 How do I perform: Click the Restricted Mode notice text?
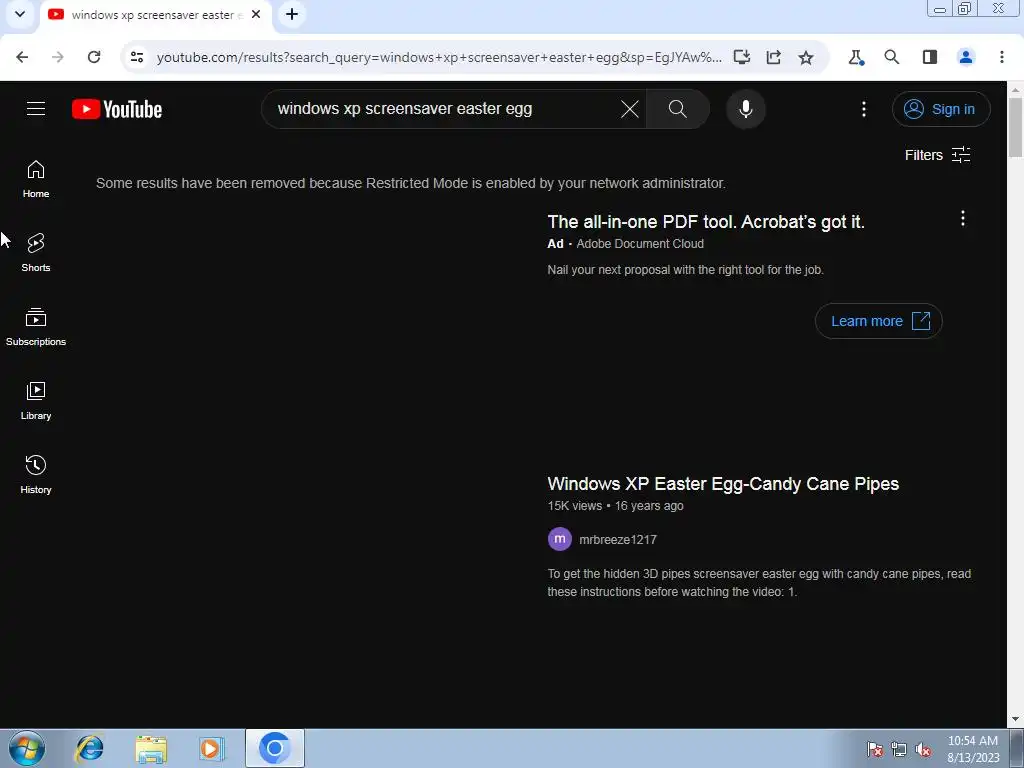pos(411,184)
